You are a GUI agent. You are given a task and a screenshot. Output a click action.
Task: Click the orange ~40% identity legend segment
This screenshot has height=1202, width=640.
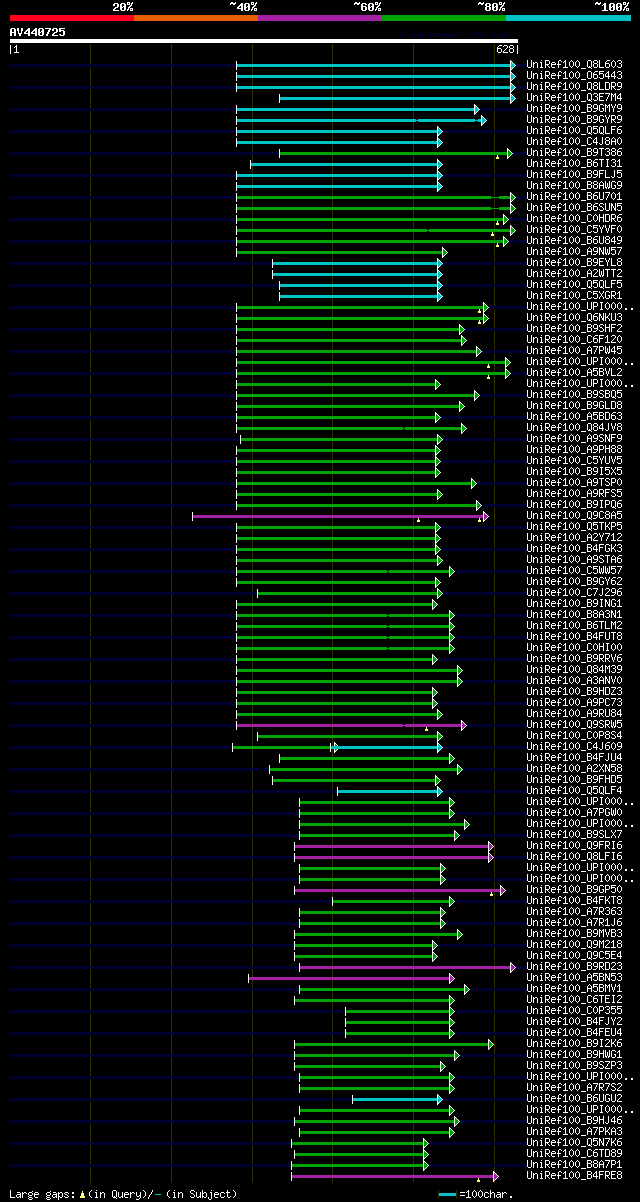click(x=196, y=17)
